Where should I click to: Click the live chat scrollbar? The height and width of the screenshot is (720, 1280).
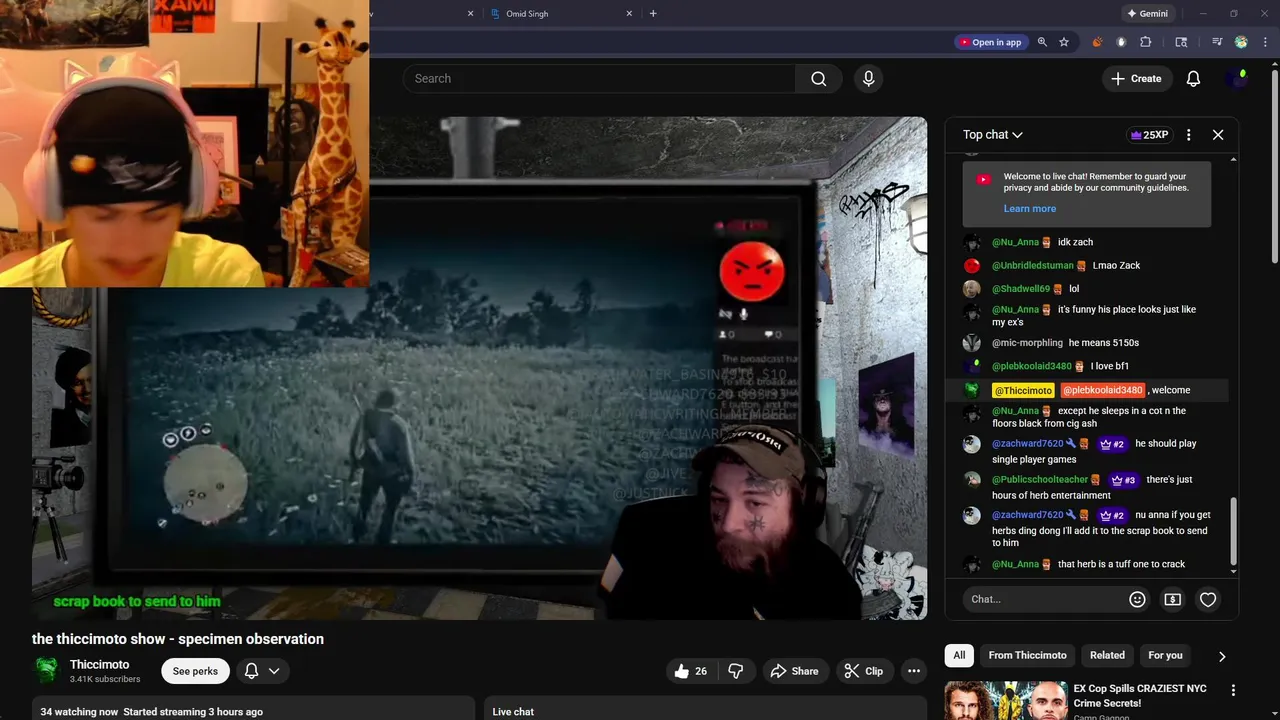(x=1233, y=533)
